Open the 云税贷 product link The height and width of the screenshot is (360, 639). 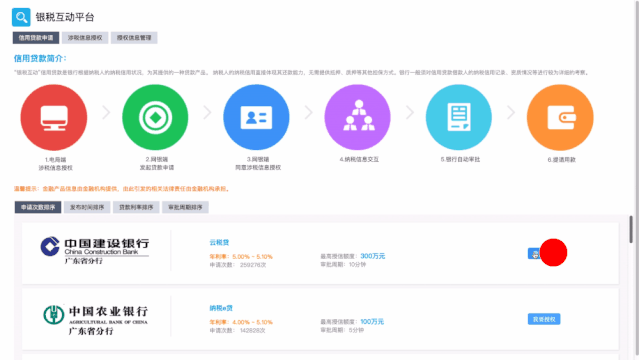click(219, 243)
